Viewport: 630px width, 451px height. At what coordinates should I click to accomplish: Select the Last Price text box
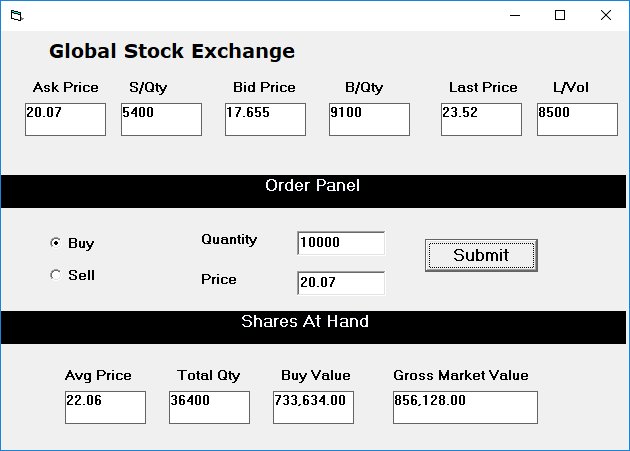pos(481,119)
